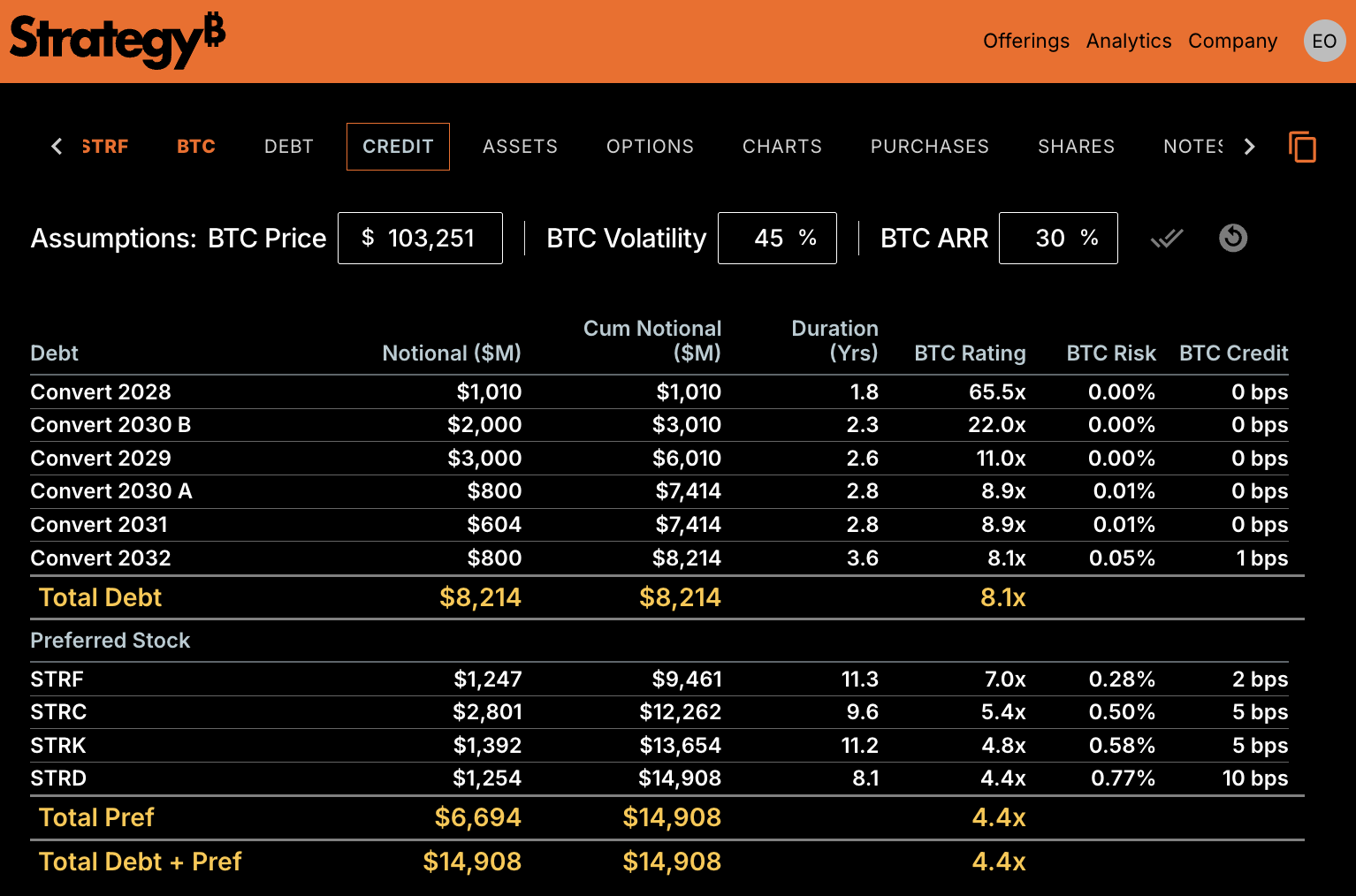Apply assumptions with the double-check icon
The image size is (1356, 896).
[x=1167, y=238]
